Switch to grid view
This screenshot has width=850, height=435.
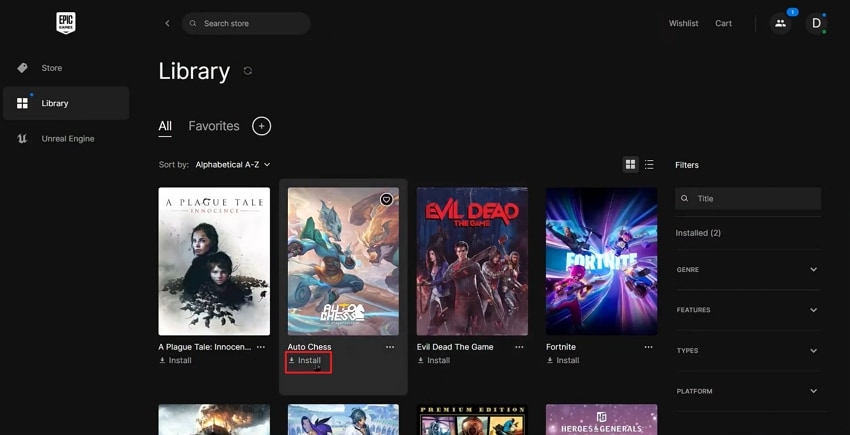point(630,164)
